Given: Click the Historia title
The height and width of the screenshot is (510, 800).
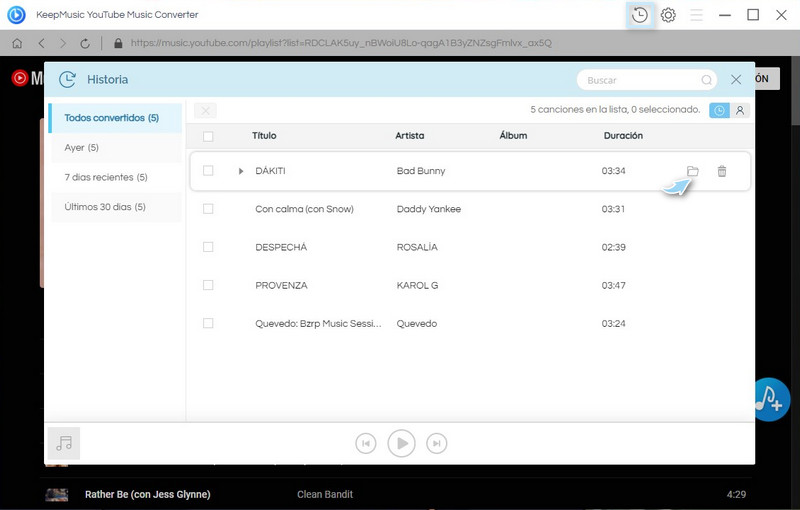Looking at the screenshot, I should pos(108,80).
